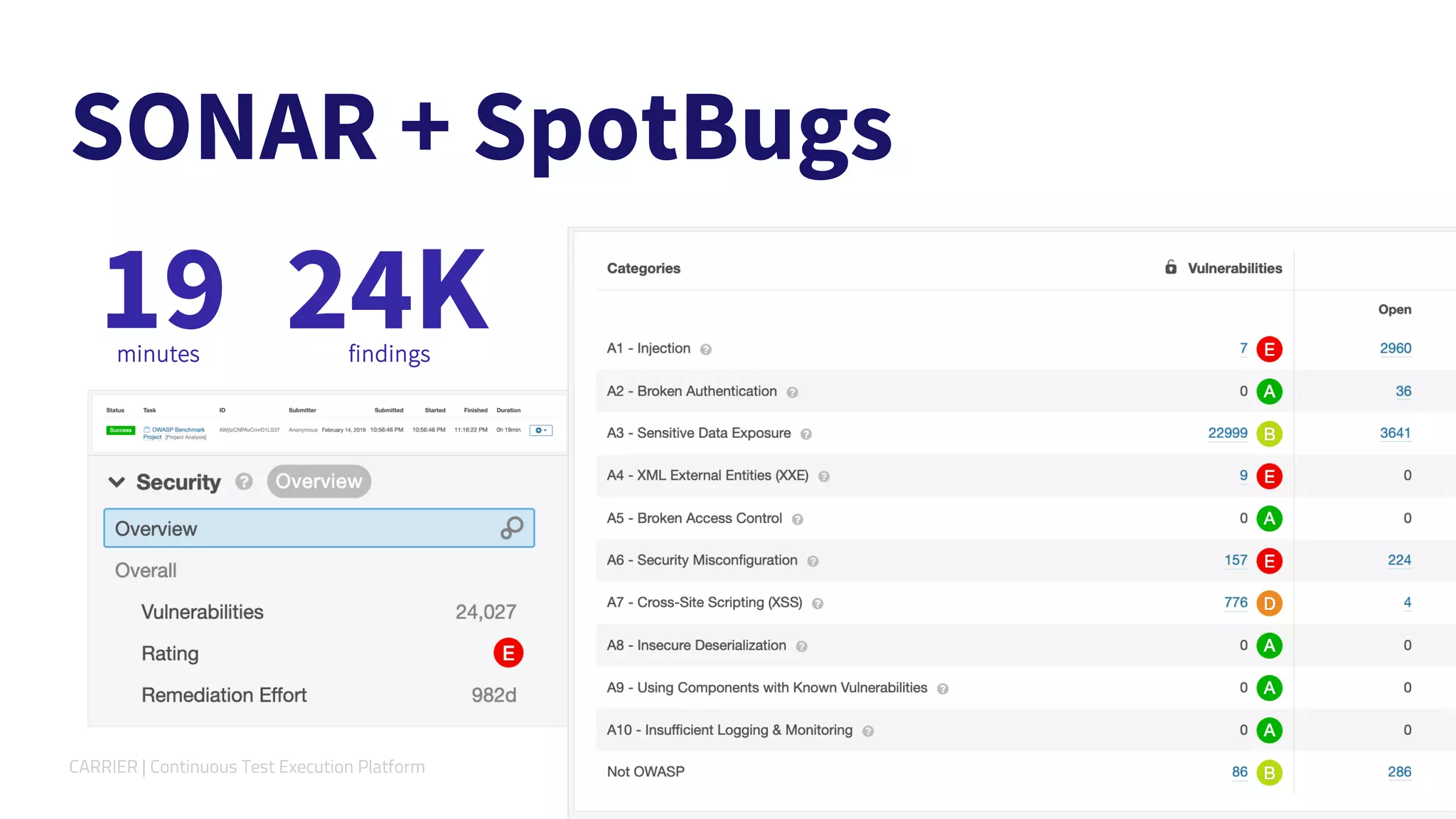Select the highlighted Overview row
Image resolution: width=1456 pixels, height=819 pixels.
pyautogui.click(x=319, y=528)
